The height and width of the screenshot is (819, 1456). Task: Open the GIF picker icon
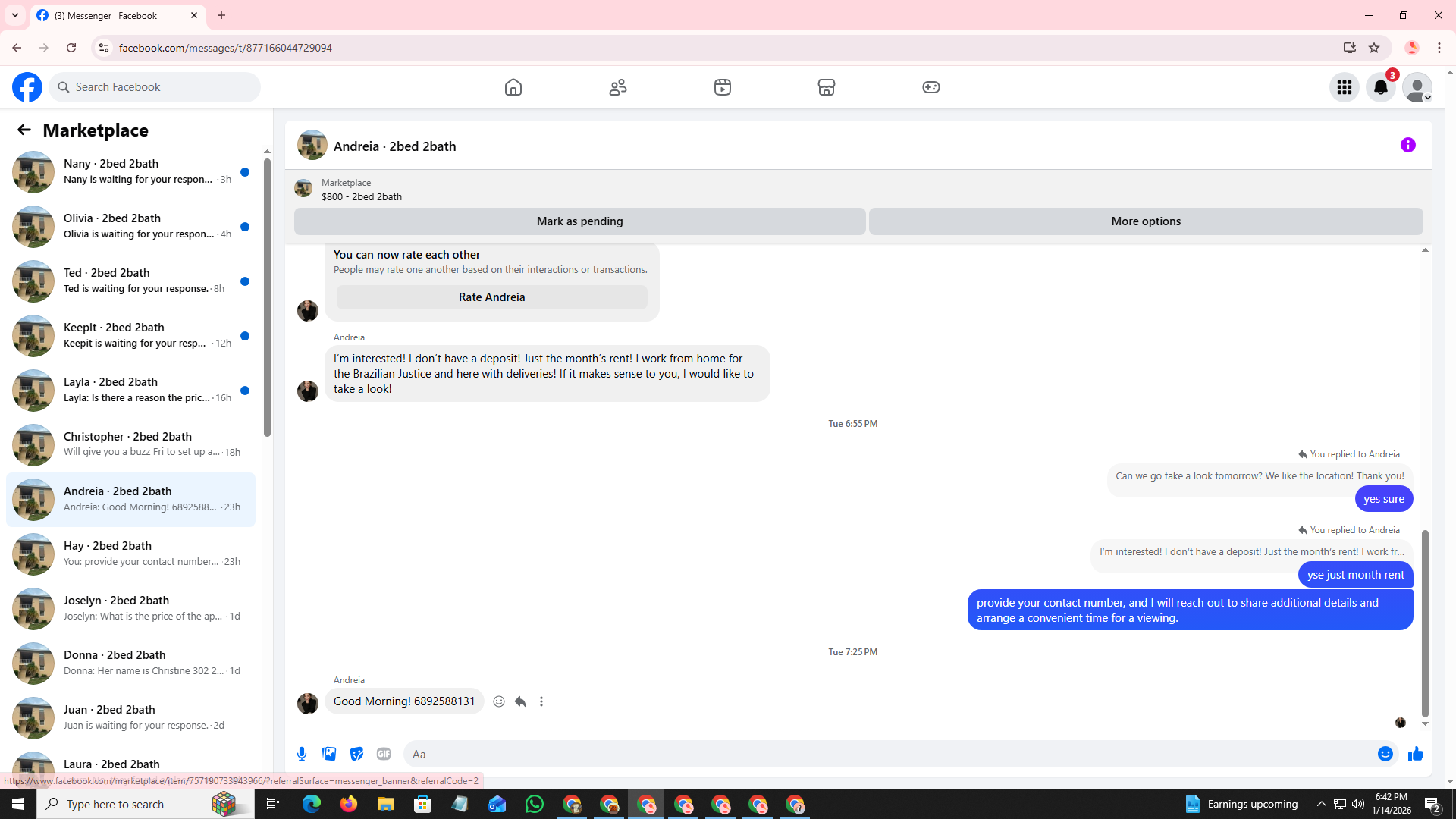pos(384,754)
